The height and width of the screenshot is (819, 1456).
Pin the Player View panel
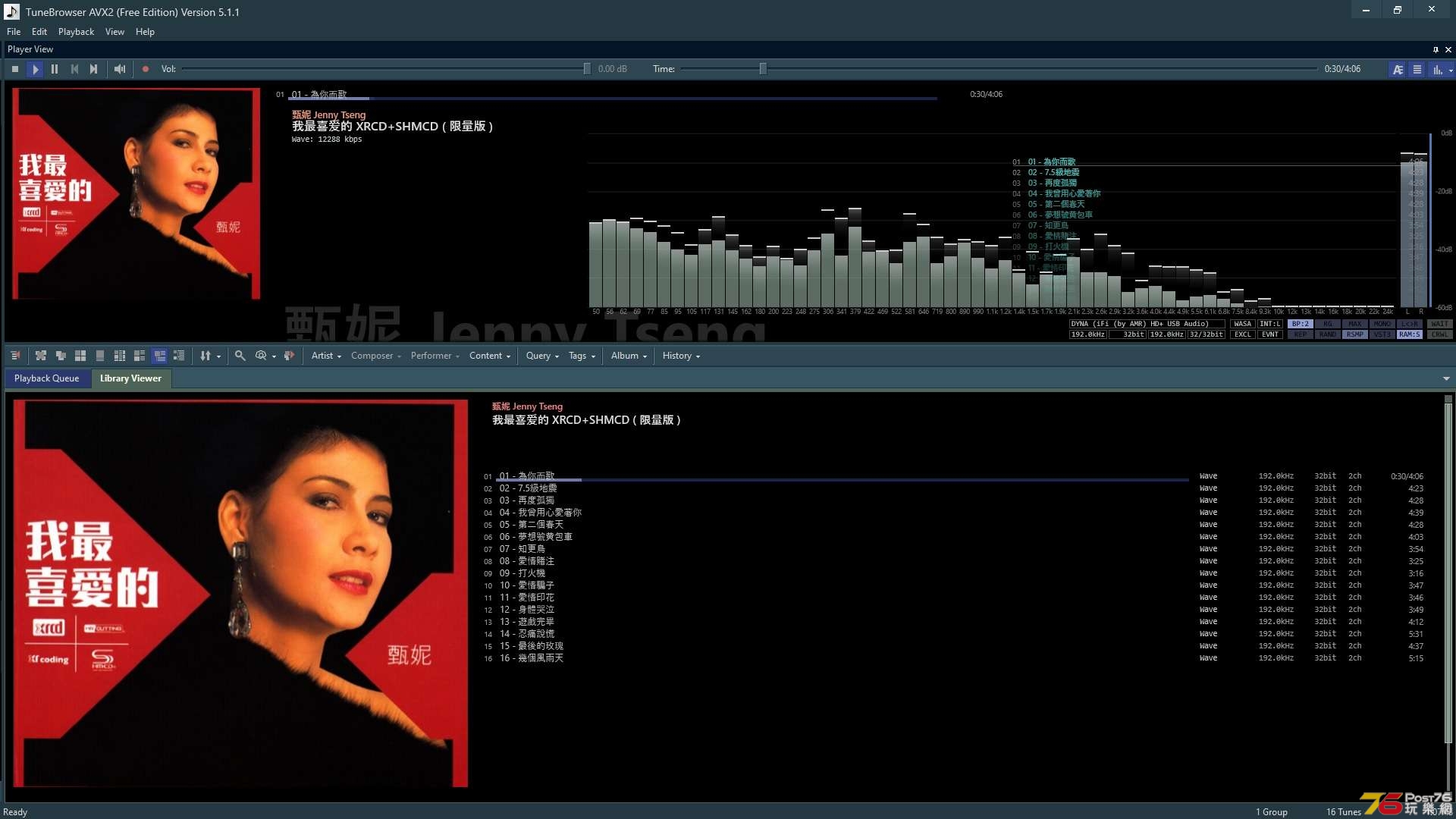tap(1436, 49)
